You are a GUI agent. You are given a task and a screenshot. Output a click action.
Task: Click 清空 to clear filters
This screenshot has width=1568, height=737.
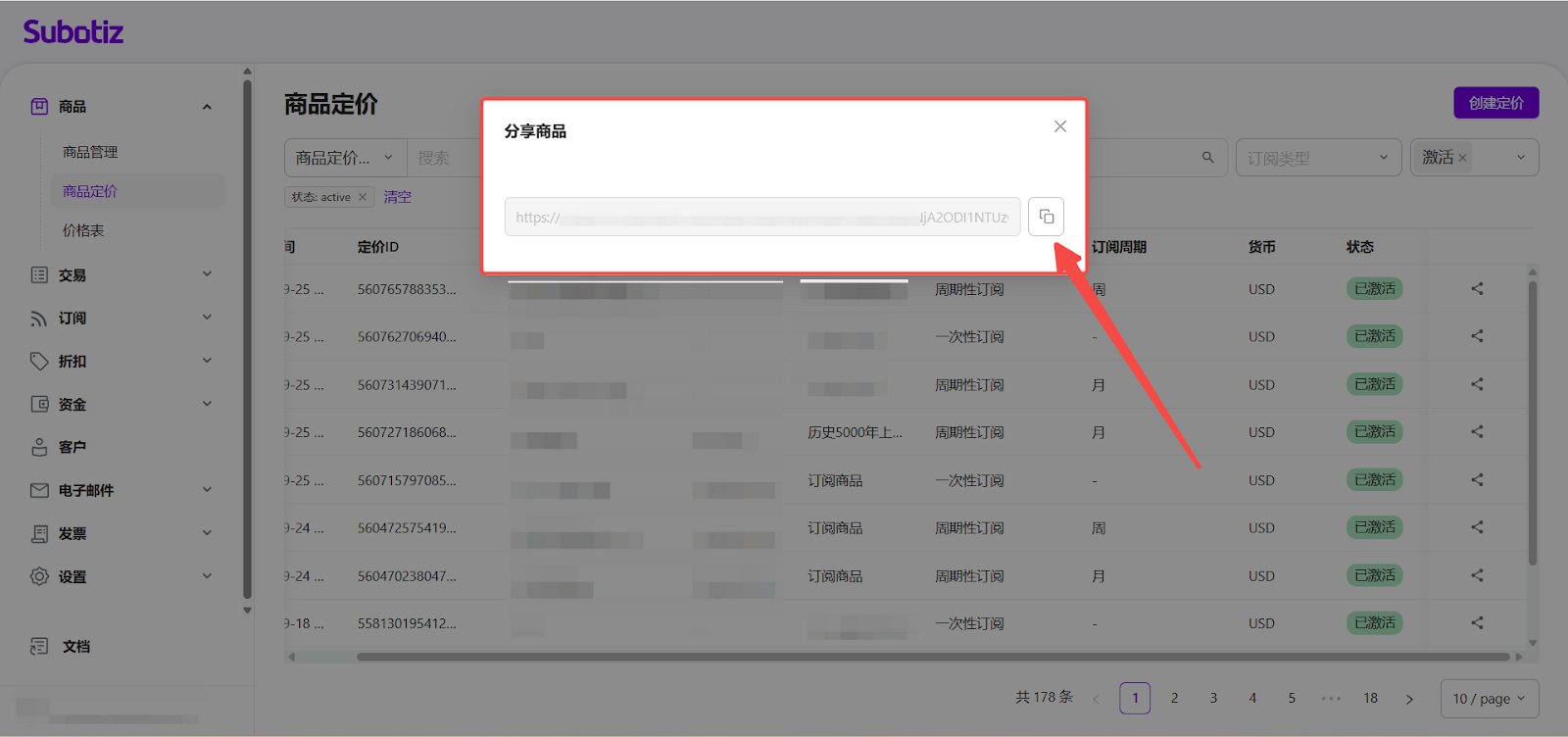(397, 197)
